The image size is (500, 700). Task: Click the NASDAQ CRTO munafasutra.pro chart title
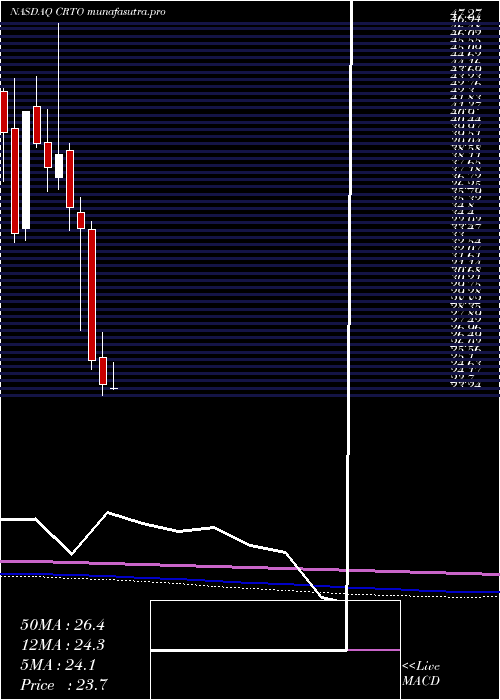click(x=88, y=12)
